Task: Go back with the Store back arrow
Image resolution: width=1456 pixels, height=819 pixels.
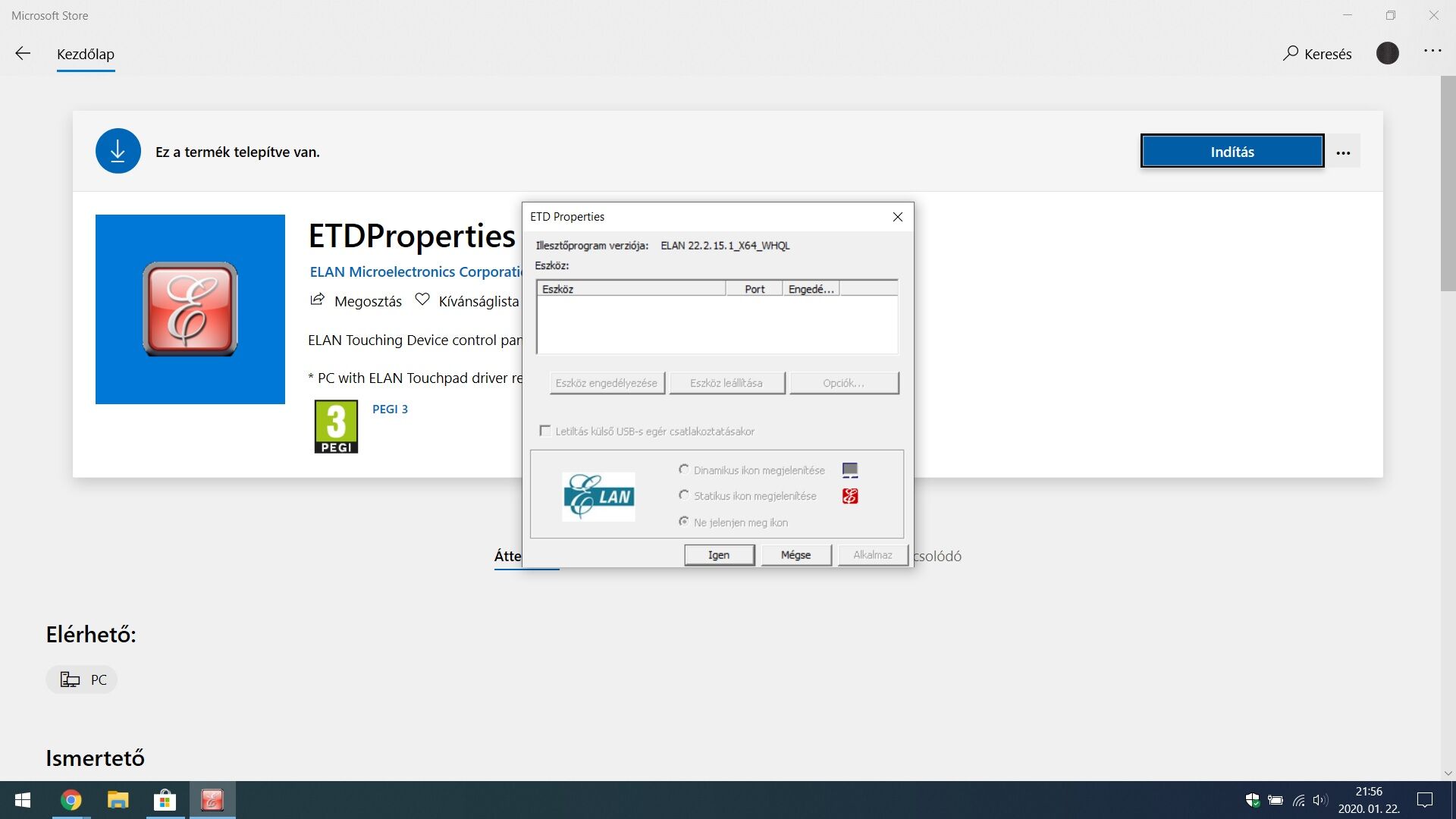Action: coord(23,53)
